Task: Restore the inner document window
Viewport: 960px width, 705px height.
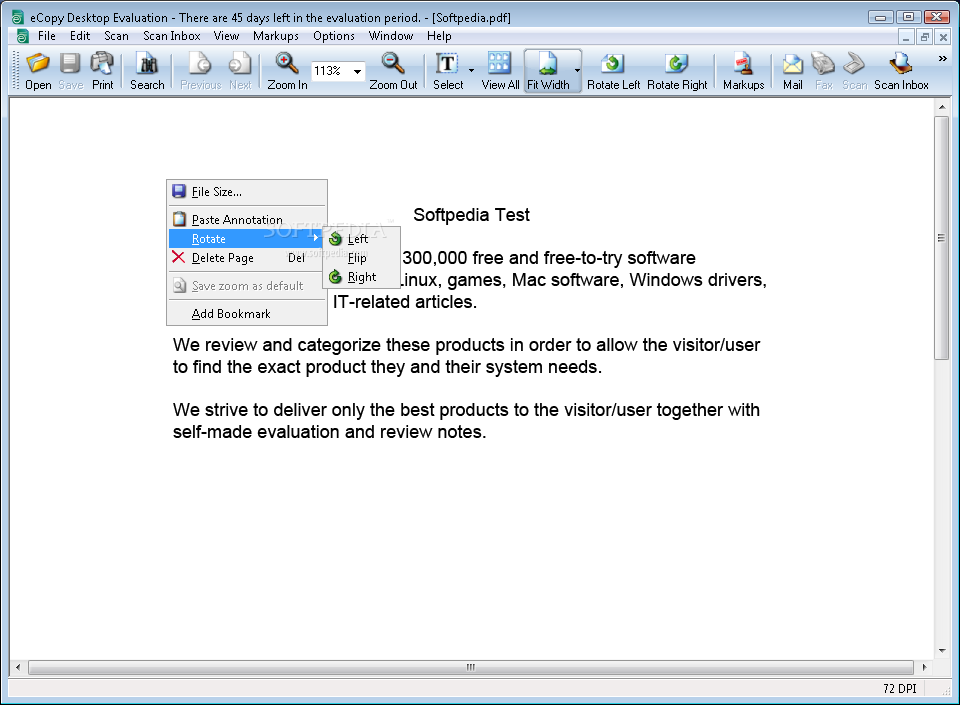Action: point(924,37)
